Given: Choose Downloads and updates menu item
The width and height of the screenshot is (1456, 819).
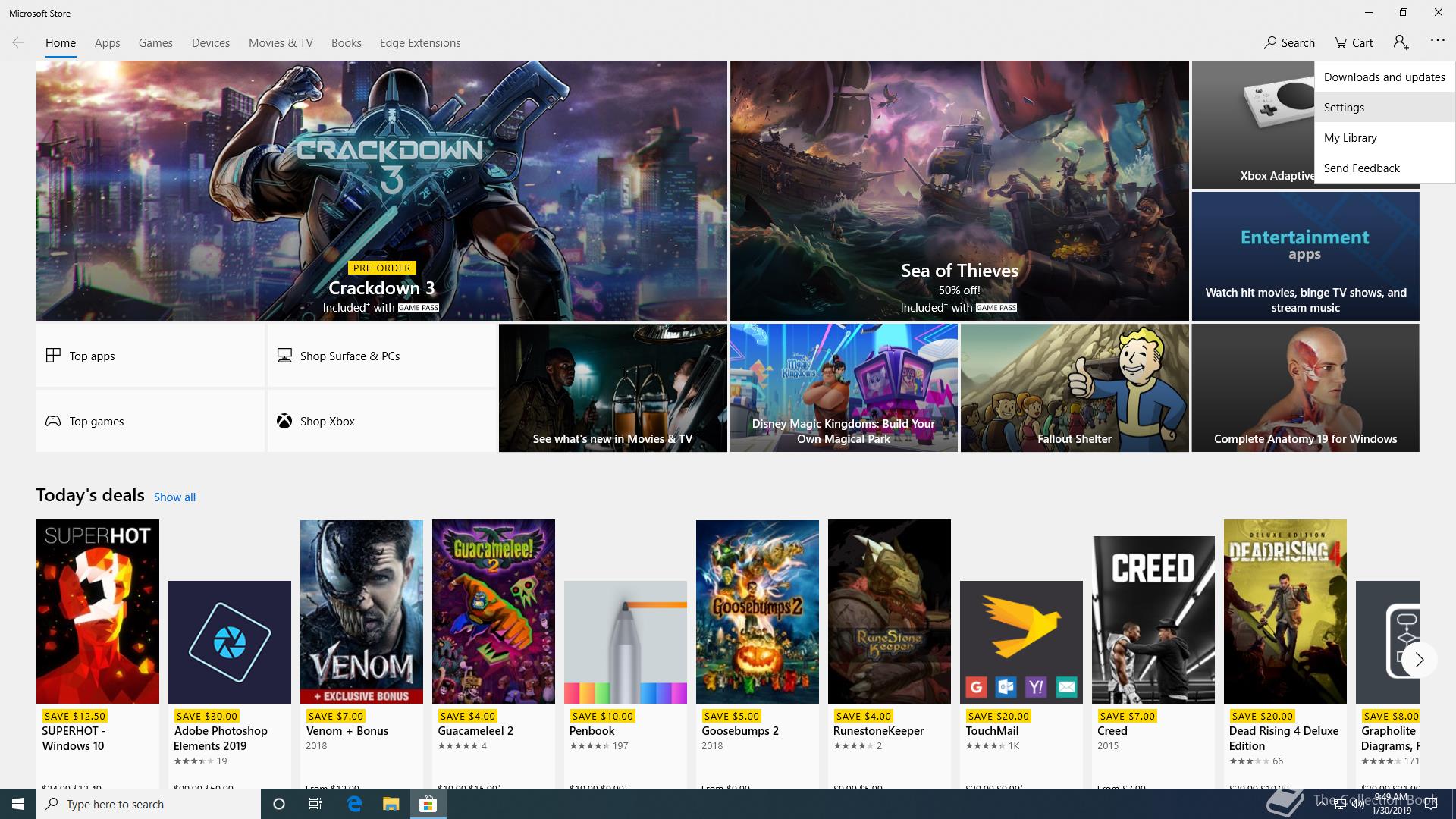Looking at the screenshot, I should [x=1385, y=77].
